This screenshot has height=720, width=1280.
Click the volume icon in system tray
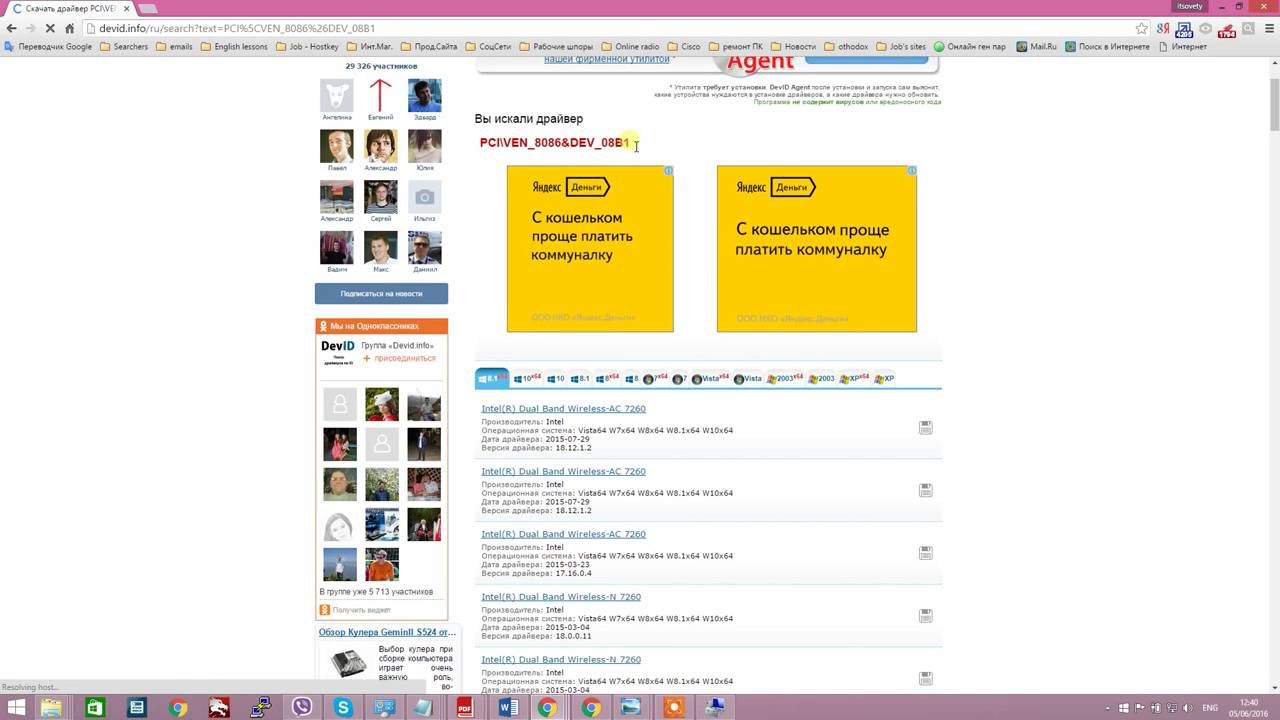[x=1186, y=707]
